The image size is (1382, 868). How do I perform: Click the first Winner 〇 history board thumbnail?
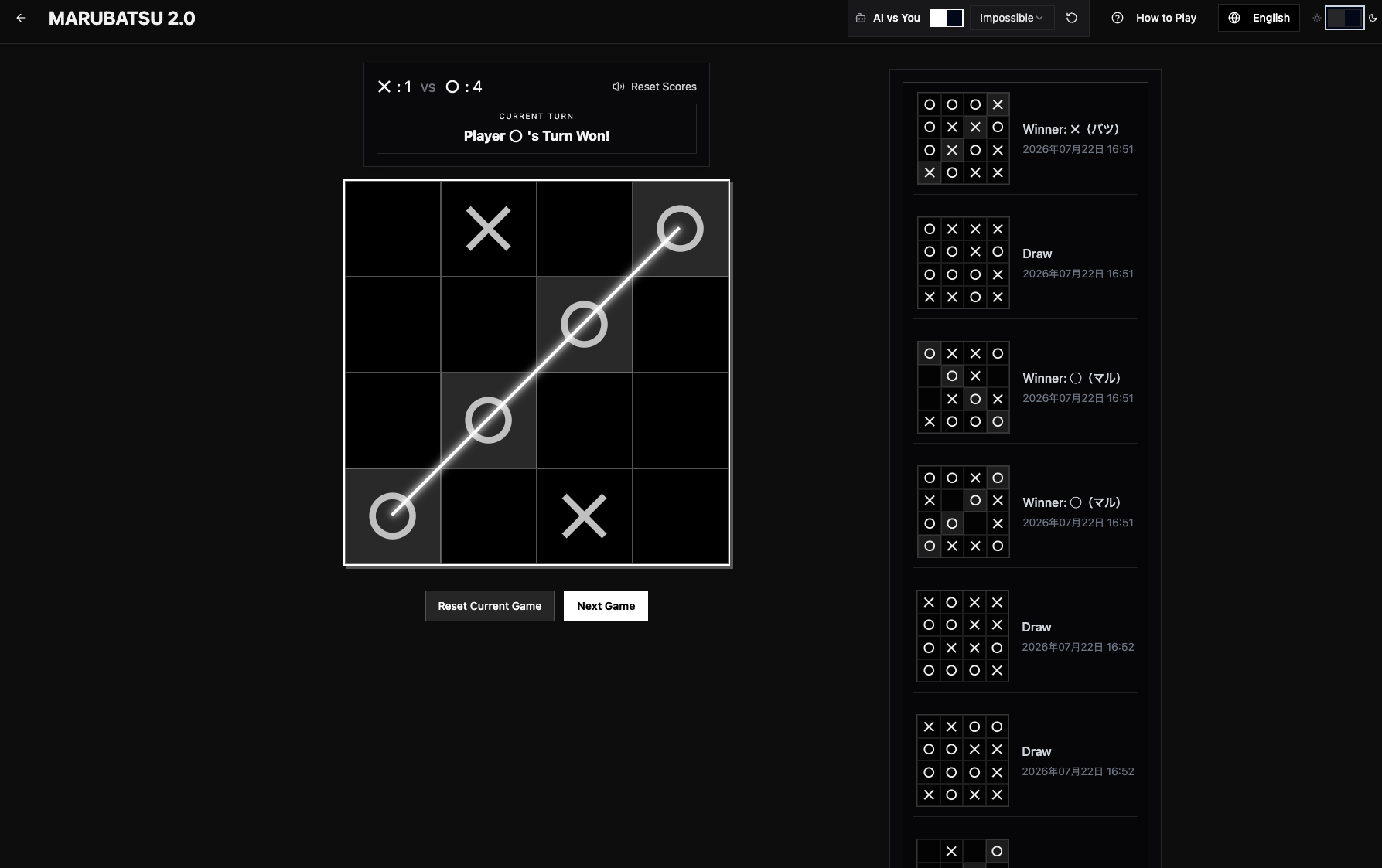pos(964,387)
